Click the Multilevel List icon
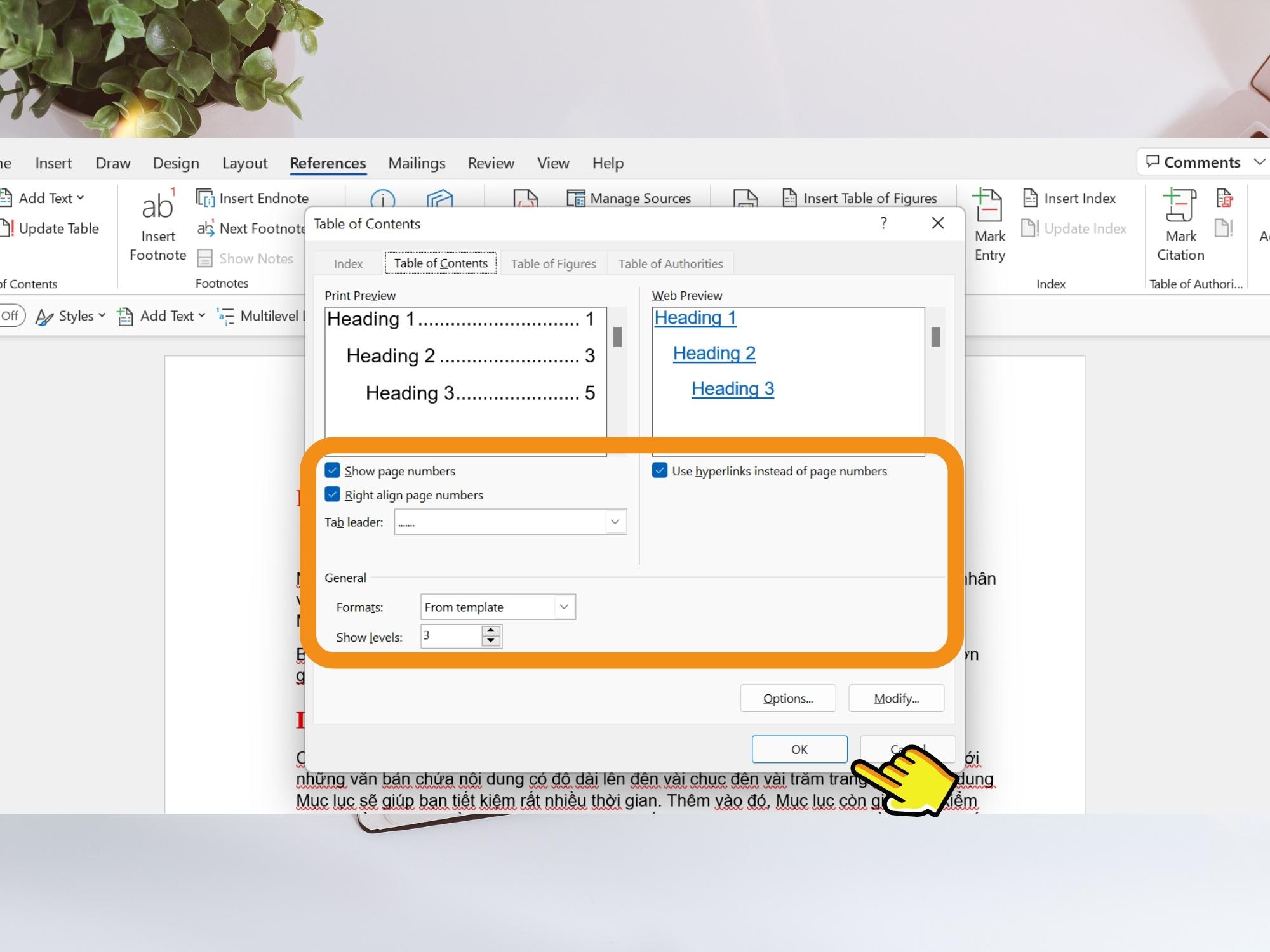 tap(225, 316)
